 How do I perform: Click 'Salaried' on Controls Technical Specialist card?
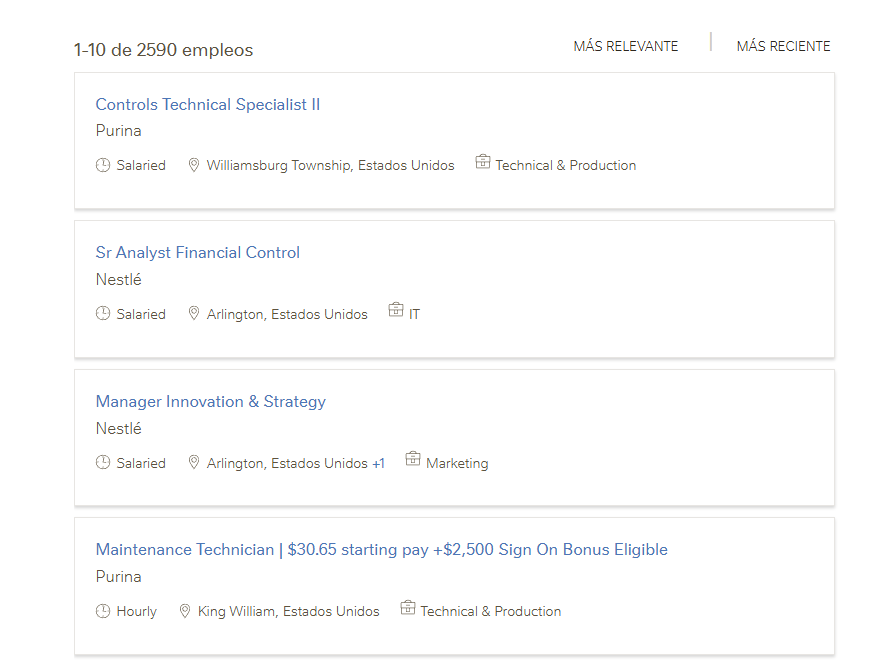[141, 166]
